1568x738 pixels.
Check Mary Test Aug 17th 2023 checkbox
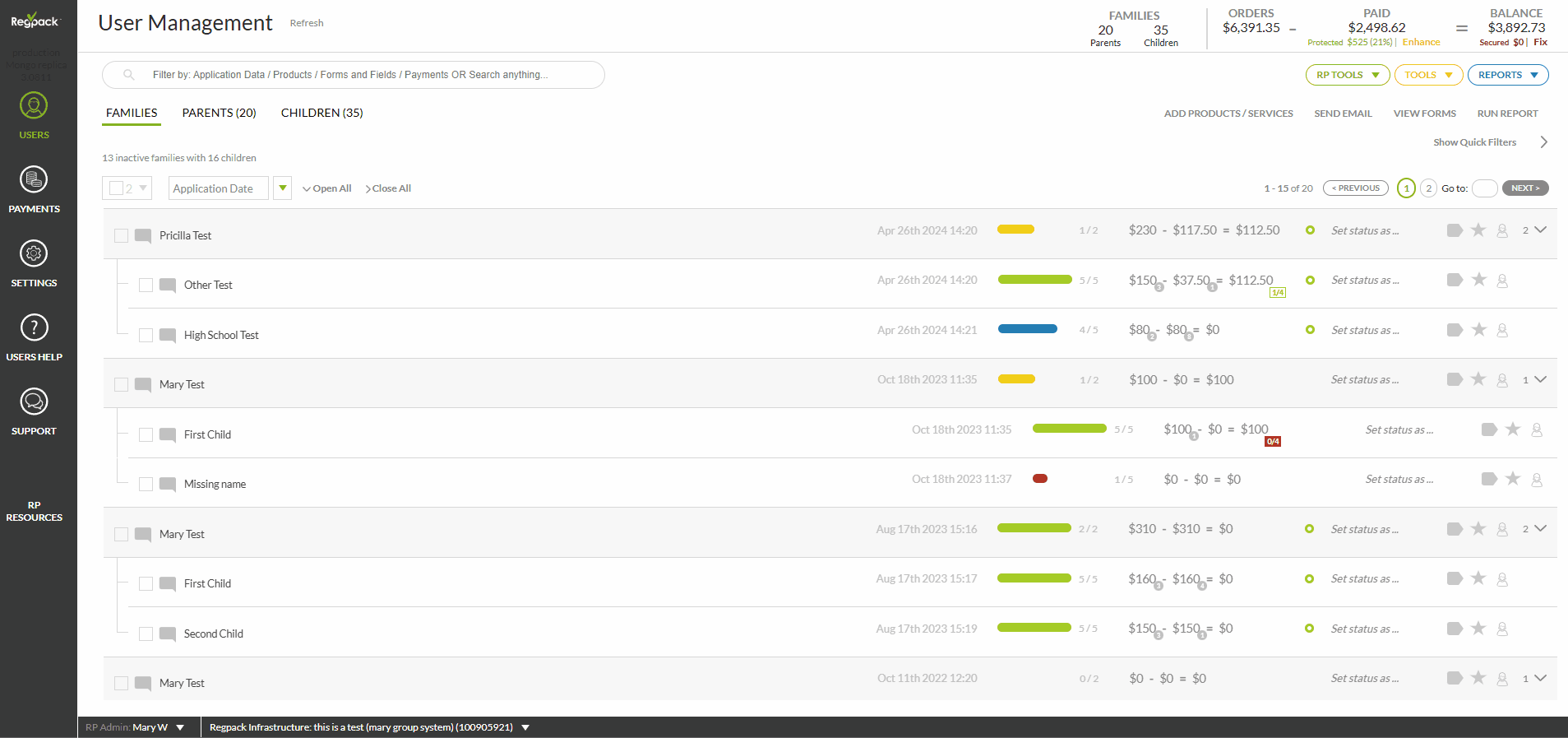click(121, 535)
